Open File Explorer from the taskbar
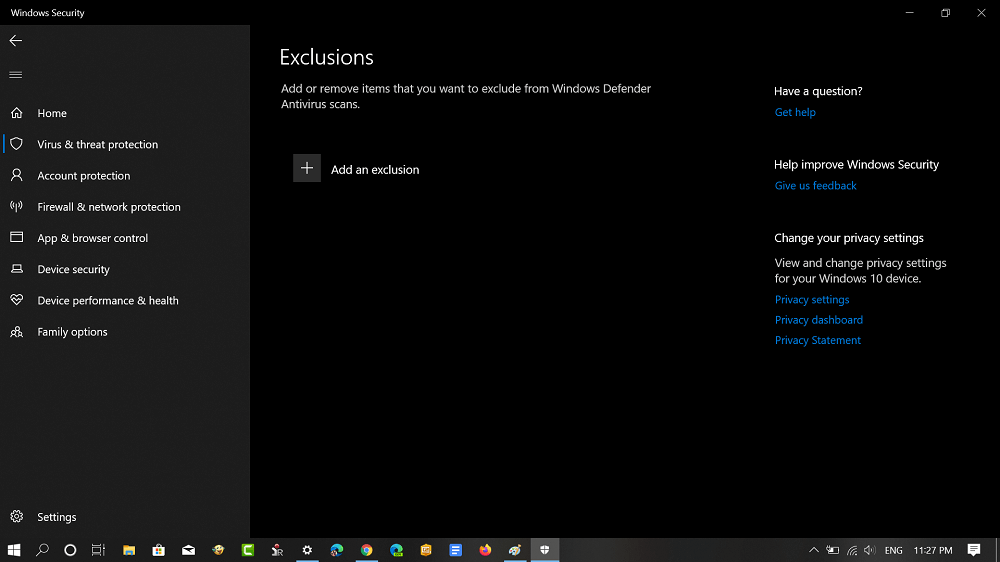Screen dimensions: 1000x562 coord(129,550)
